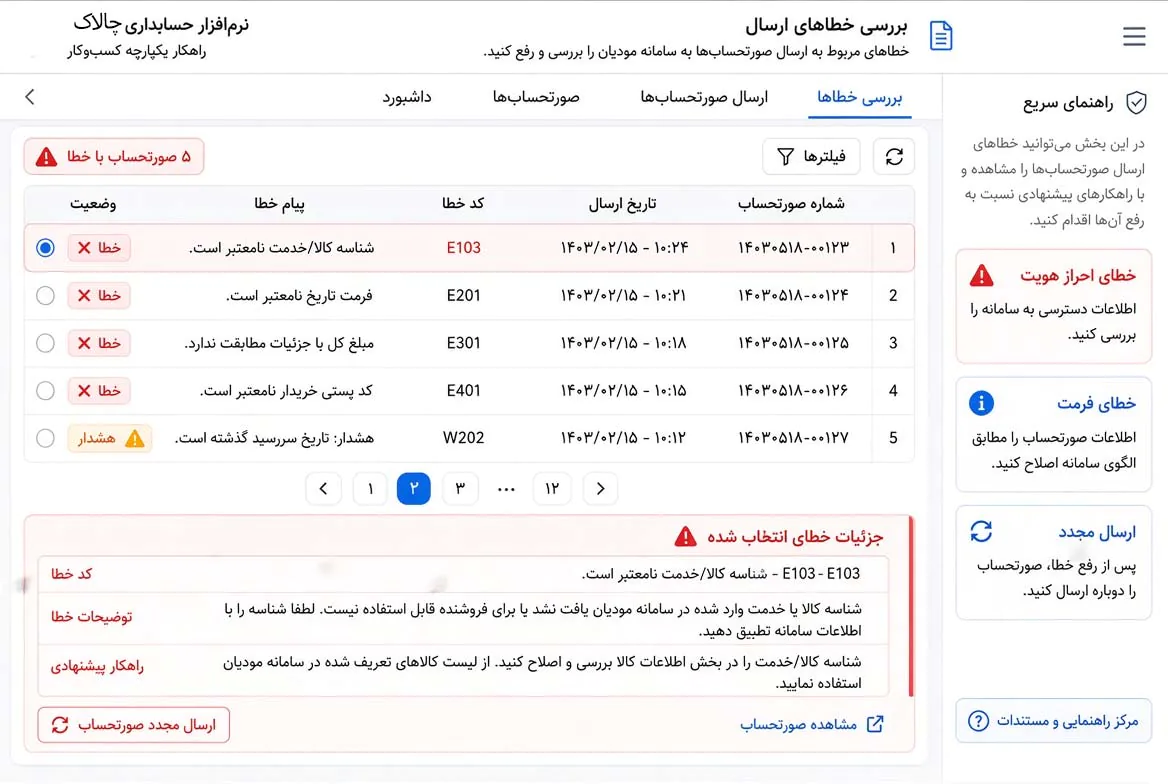
Task: Collapse the panel using the top-left chevron
Action: pos(30,96)
